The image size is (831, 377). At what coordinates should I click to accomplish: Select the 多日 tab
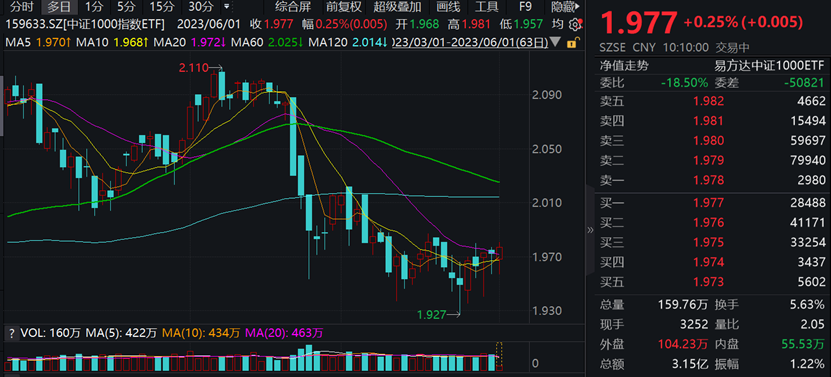58,7
